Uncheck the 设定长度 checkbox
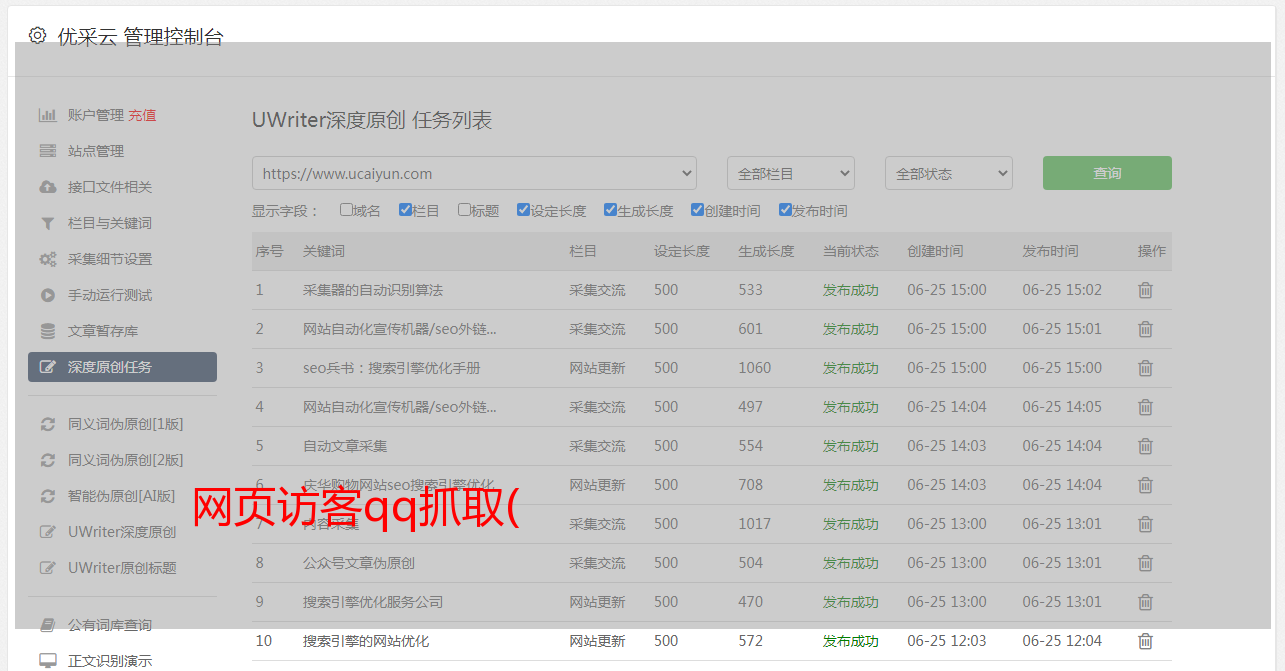Viewport: 1285px width, 671px height. (523, 210)
